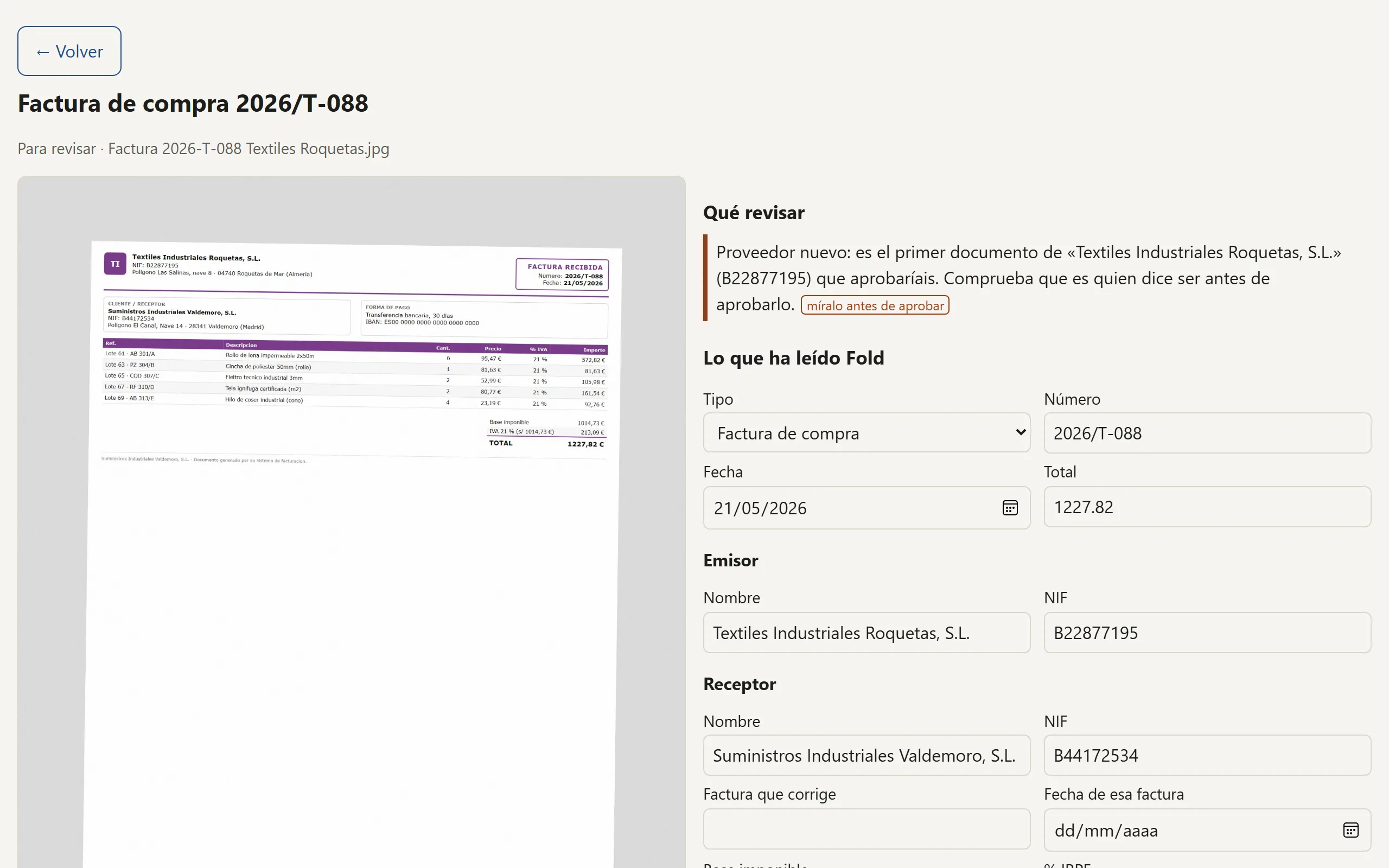
Task: Edit Receptor Nombre Suministros Industriales Valdemoro
Action: tap(866, 756)
